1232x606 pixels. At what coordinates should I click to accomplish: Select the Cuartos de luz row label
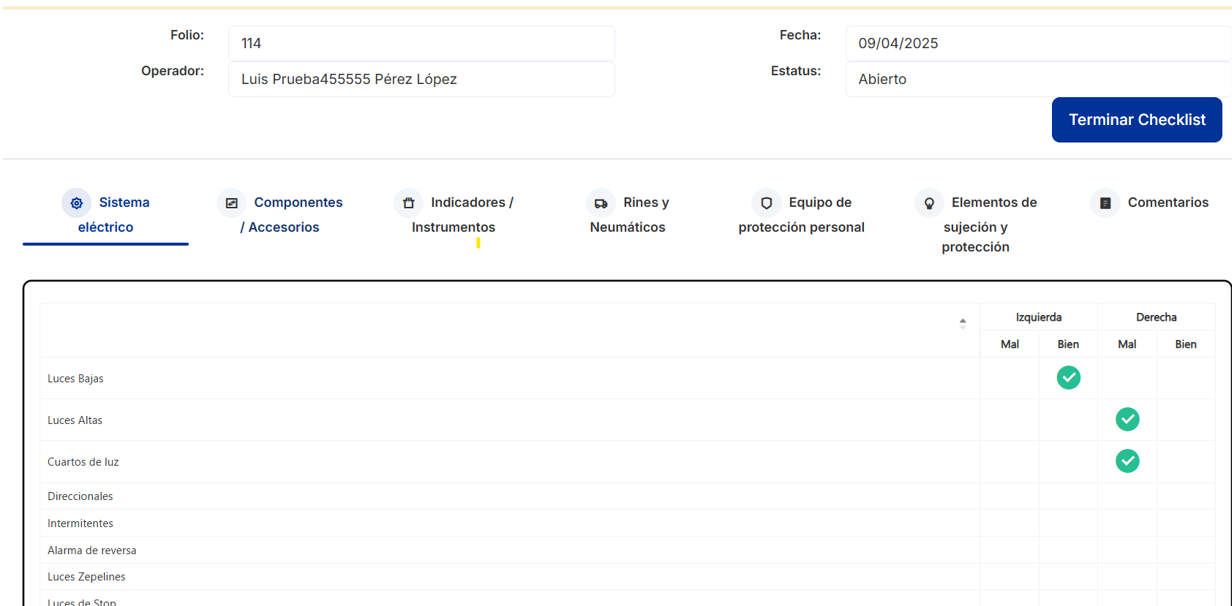pyautogui.click(x=83, y=463)
